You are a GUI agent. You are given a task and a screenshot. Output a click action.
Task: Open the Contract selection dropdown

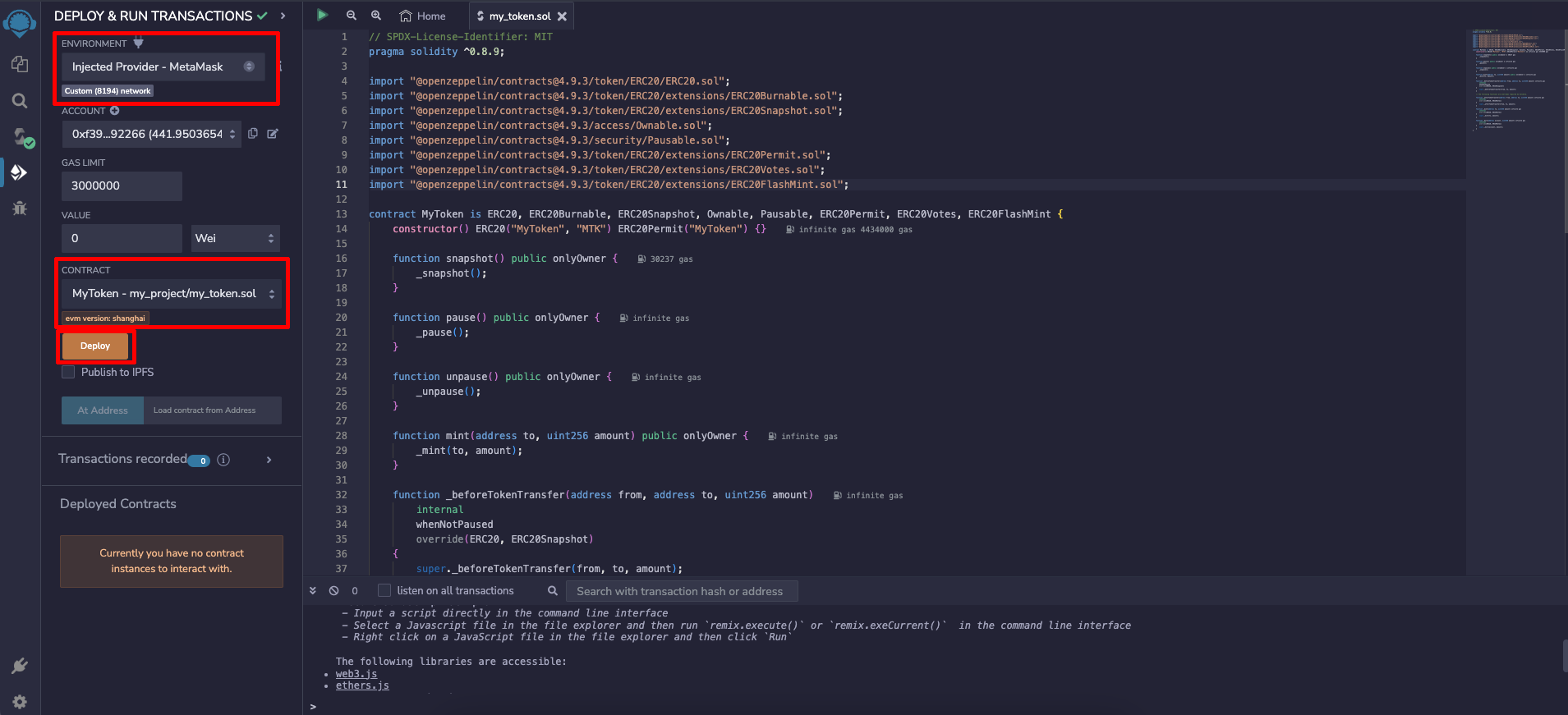[172, 294]
